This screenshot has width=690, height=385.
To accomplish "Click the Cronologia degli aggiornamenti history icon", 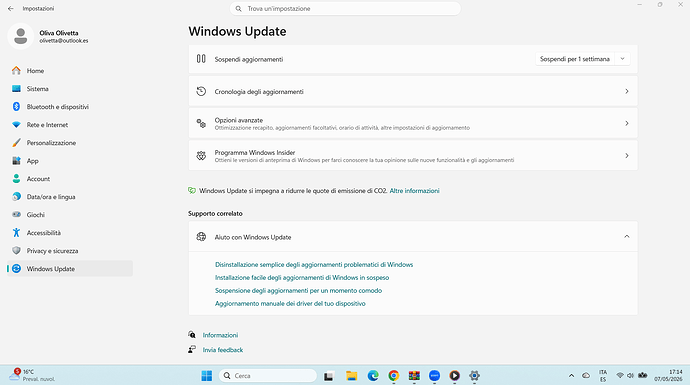I will tap(201, 91).
